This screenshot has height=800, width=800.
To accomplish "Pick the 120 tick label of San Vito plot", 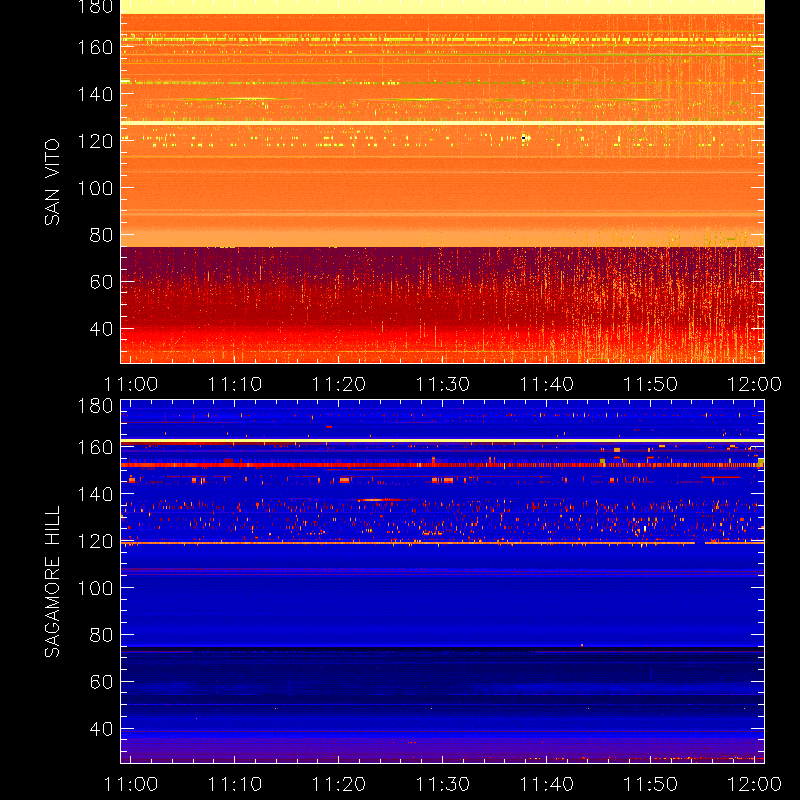I will point(95,141).
